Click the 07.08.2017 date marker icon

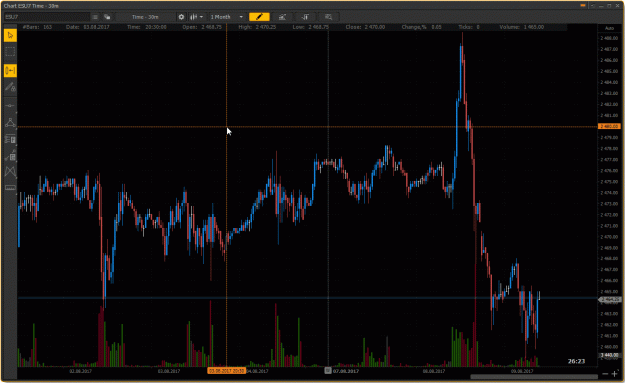tap(328, 370)
